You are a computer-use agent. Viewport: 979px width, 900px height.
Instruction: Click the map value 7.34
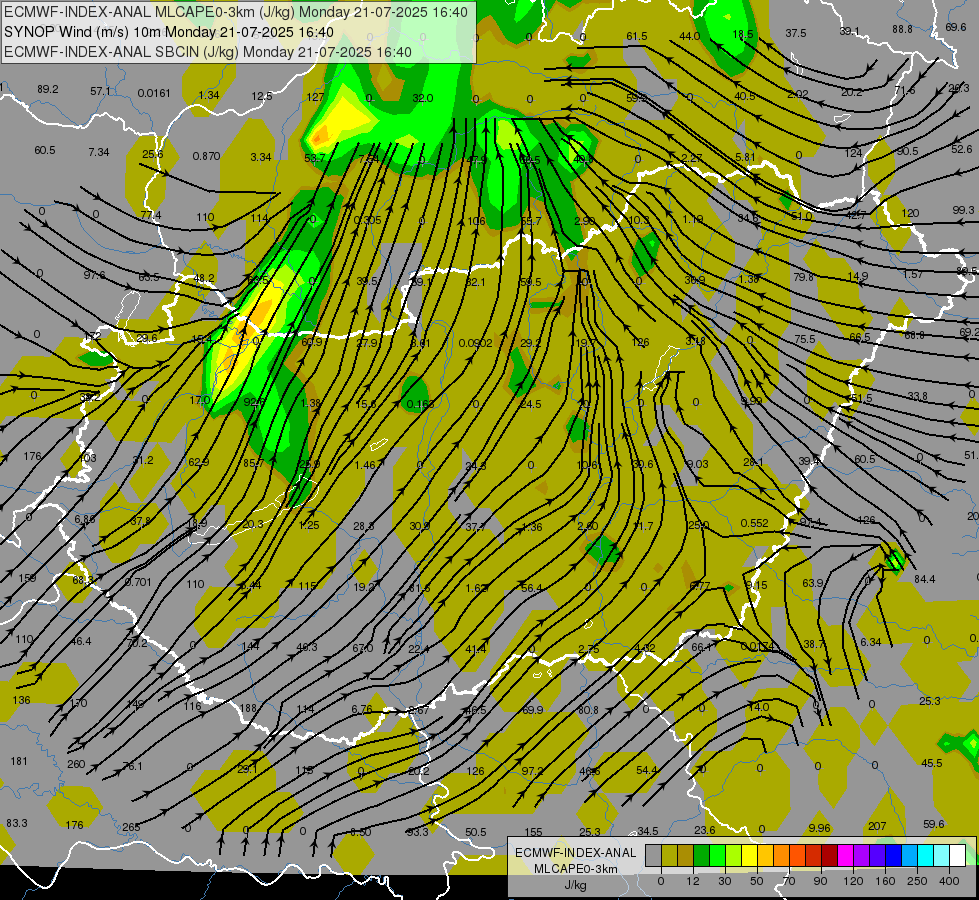99,152
